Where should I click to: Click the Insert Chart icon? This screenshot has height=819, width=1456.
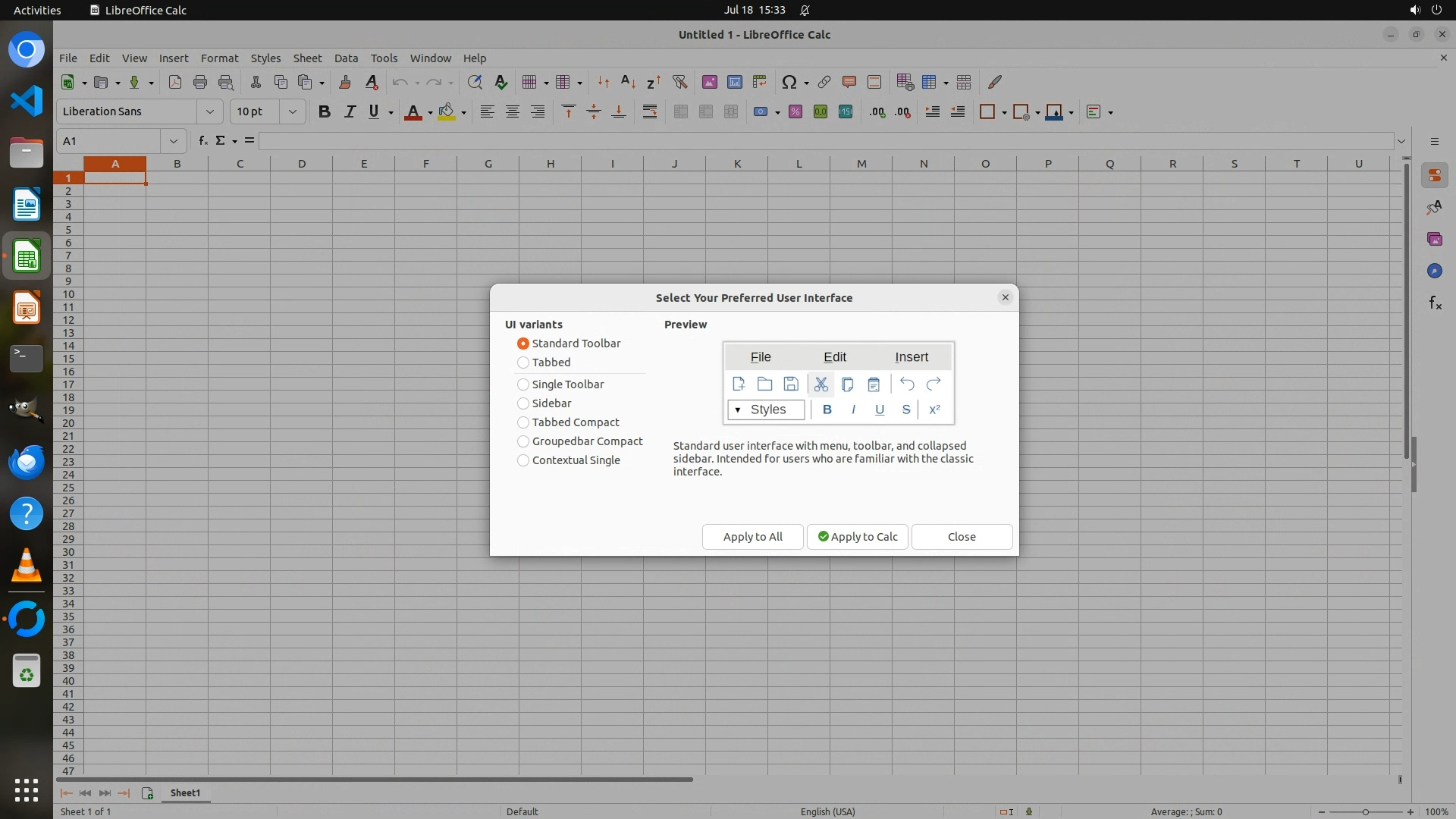click(x=734, y=82)
